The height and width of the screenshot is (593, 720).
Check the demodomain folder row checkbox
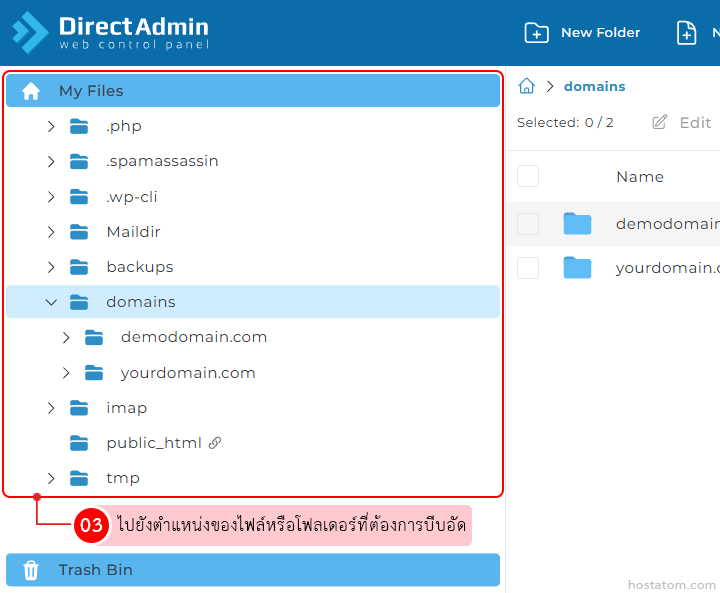(528, 224)
